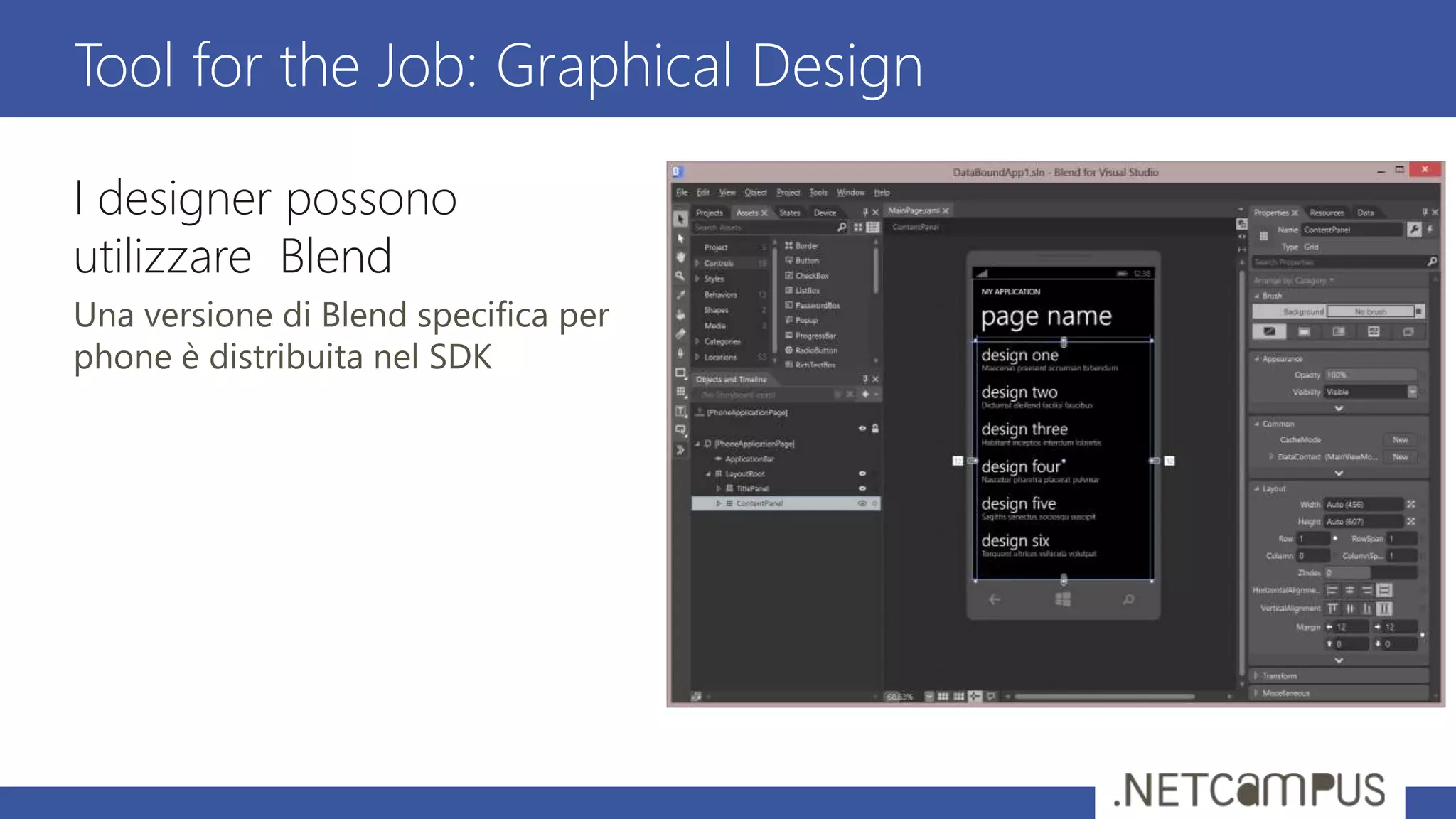This screenshot has height=819, width=1456.
Task: Switch to the States tab
Action: pos(790,213)
